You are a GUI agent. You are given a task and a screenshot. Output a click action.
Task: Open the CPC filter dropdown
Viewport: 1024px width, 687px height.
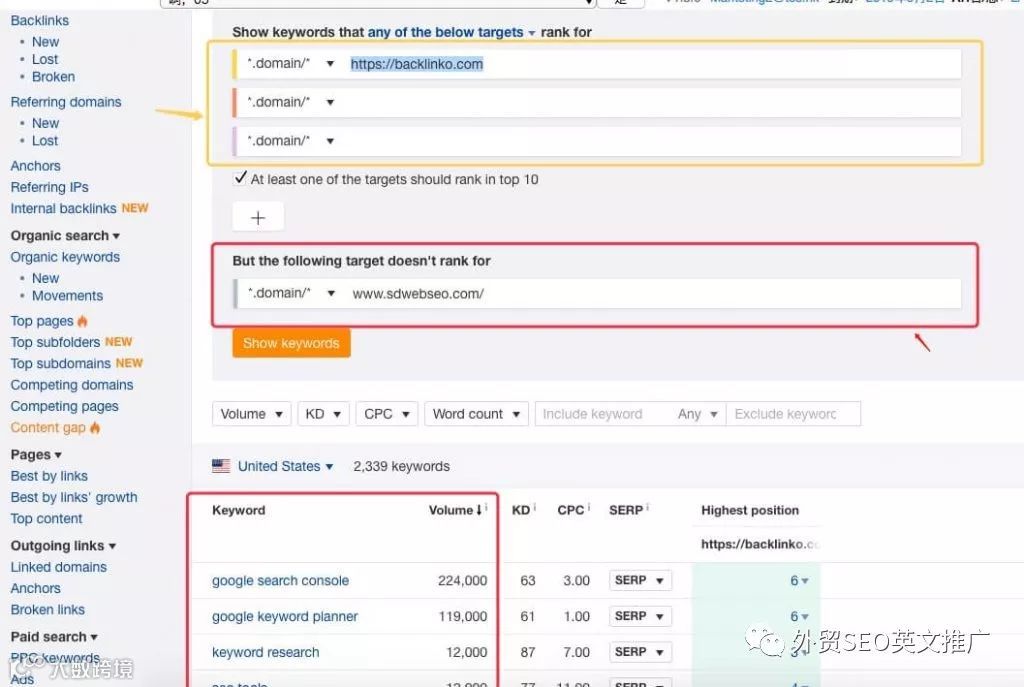pyautogui.click(x=387, y=414)
